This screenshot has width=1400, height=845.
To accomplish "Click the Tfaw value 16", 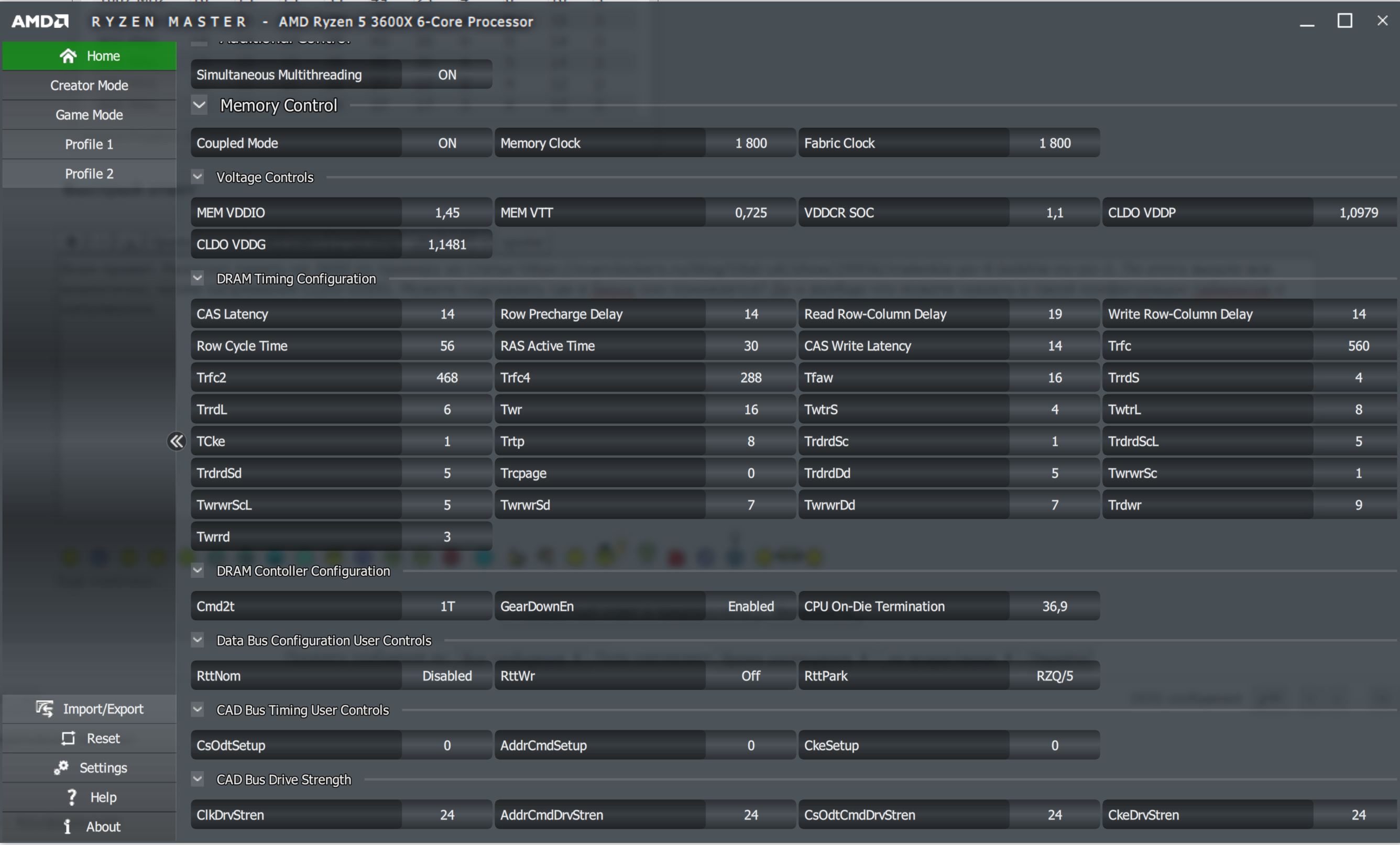I will coord(1055,377).
